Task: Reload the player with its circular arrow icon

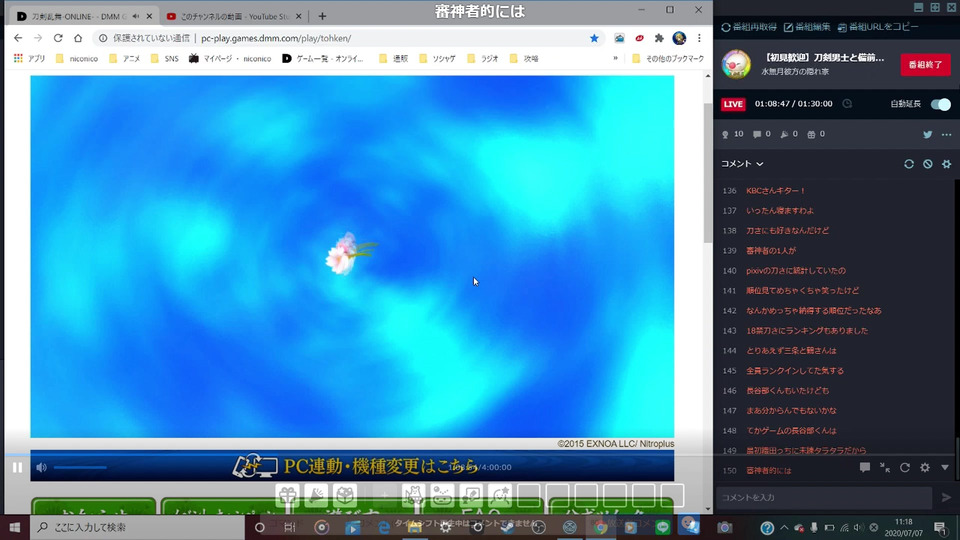Action: [x=905, y=468]
